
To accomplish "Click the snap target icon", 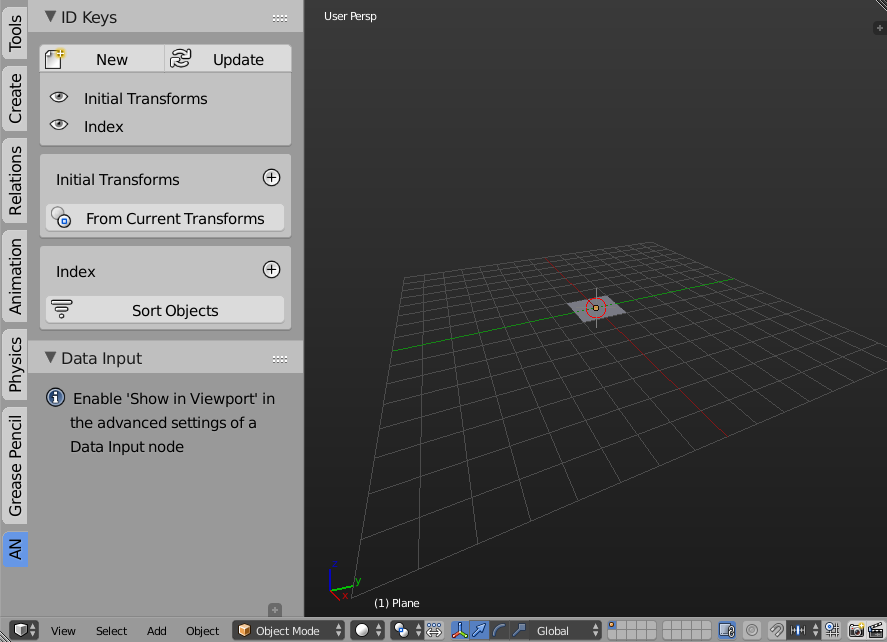I will click(x=832, y=630).
